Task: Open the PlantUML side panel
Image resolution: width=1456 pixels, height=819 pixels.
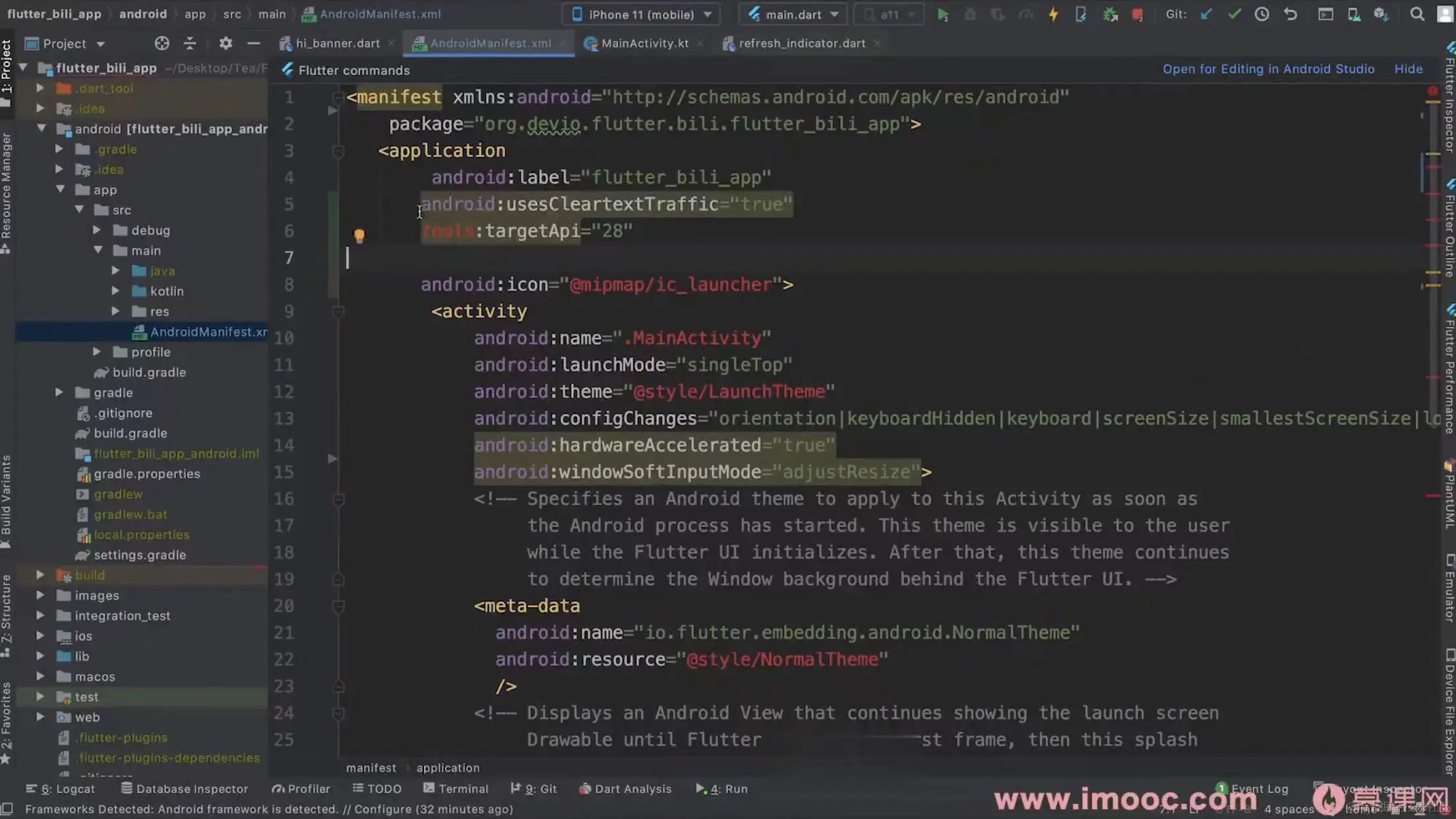Action: click(x=1449, y=495)
